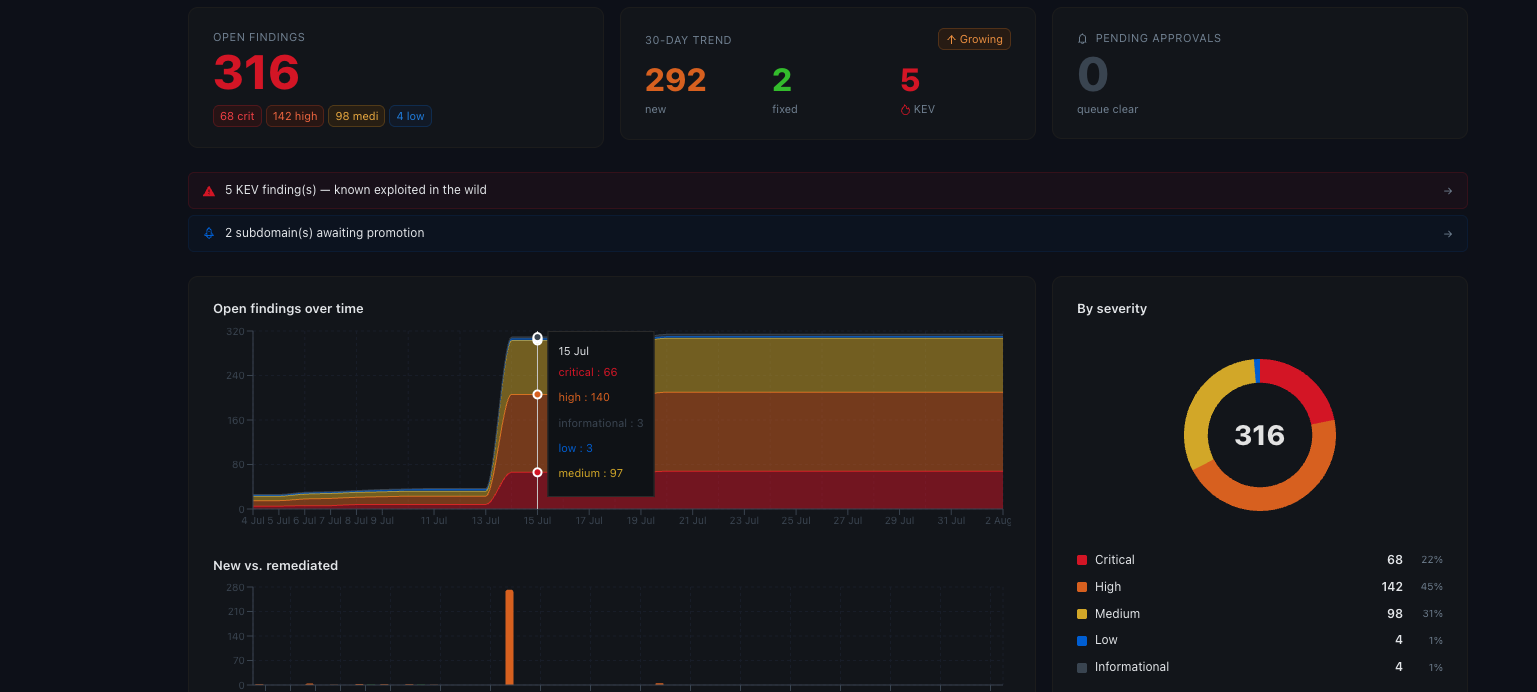Click the Medium count 98 in legend

pyautogui.click(x=1394, y=614)
